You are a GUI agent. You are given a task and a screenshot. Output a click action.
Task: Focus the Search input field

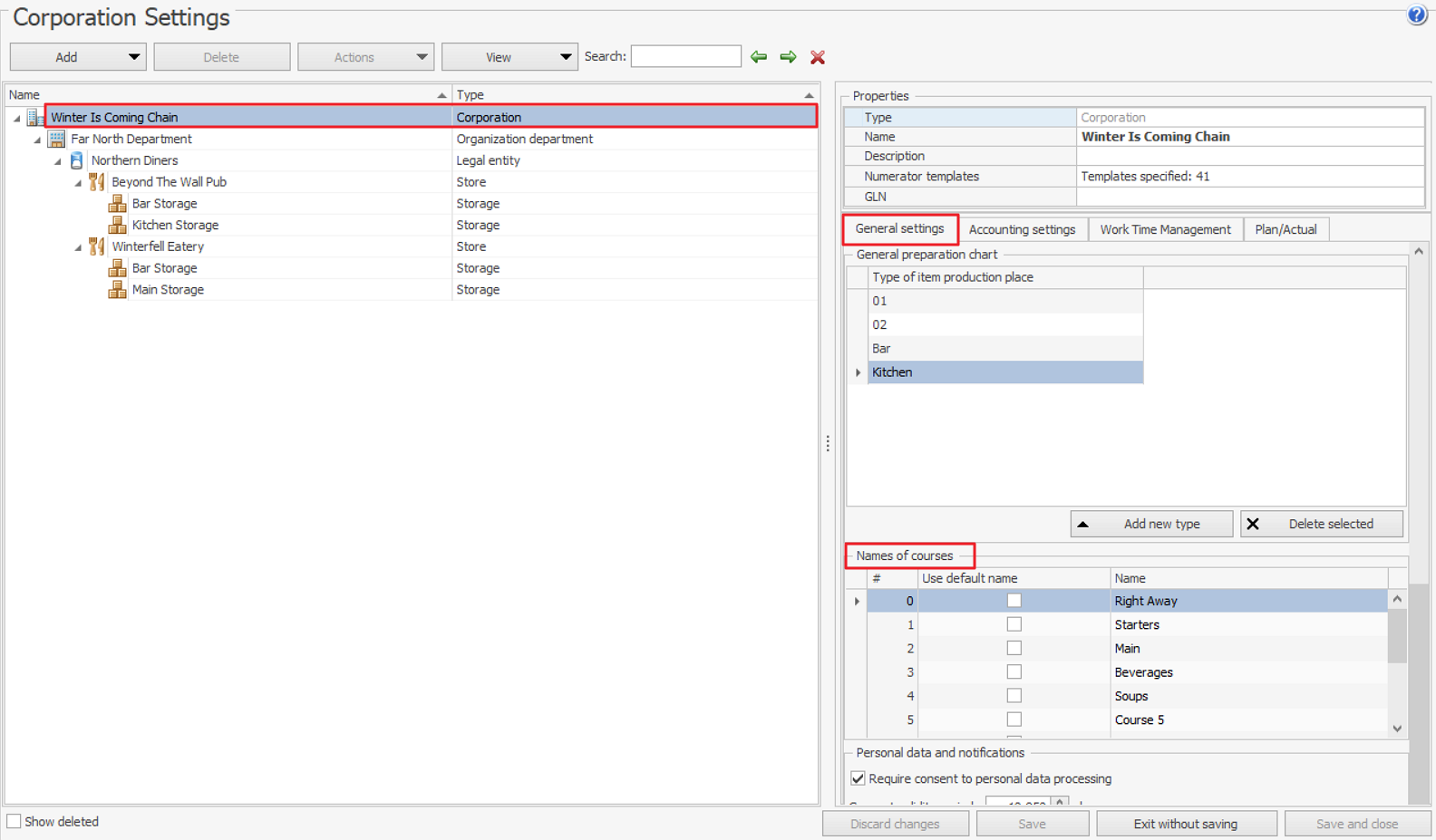(685, 57)
